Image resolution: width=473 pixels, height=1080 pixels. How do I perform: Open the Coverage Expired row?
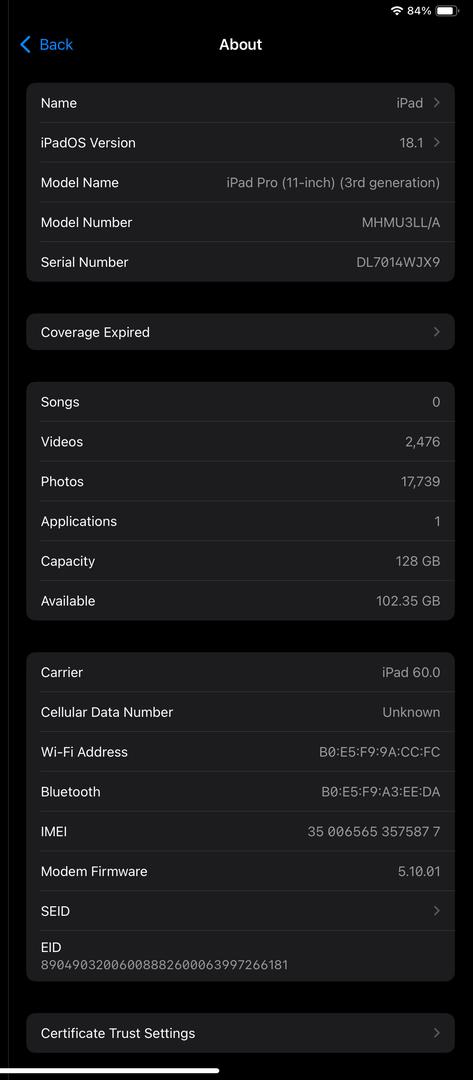pos(240,332)
